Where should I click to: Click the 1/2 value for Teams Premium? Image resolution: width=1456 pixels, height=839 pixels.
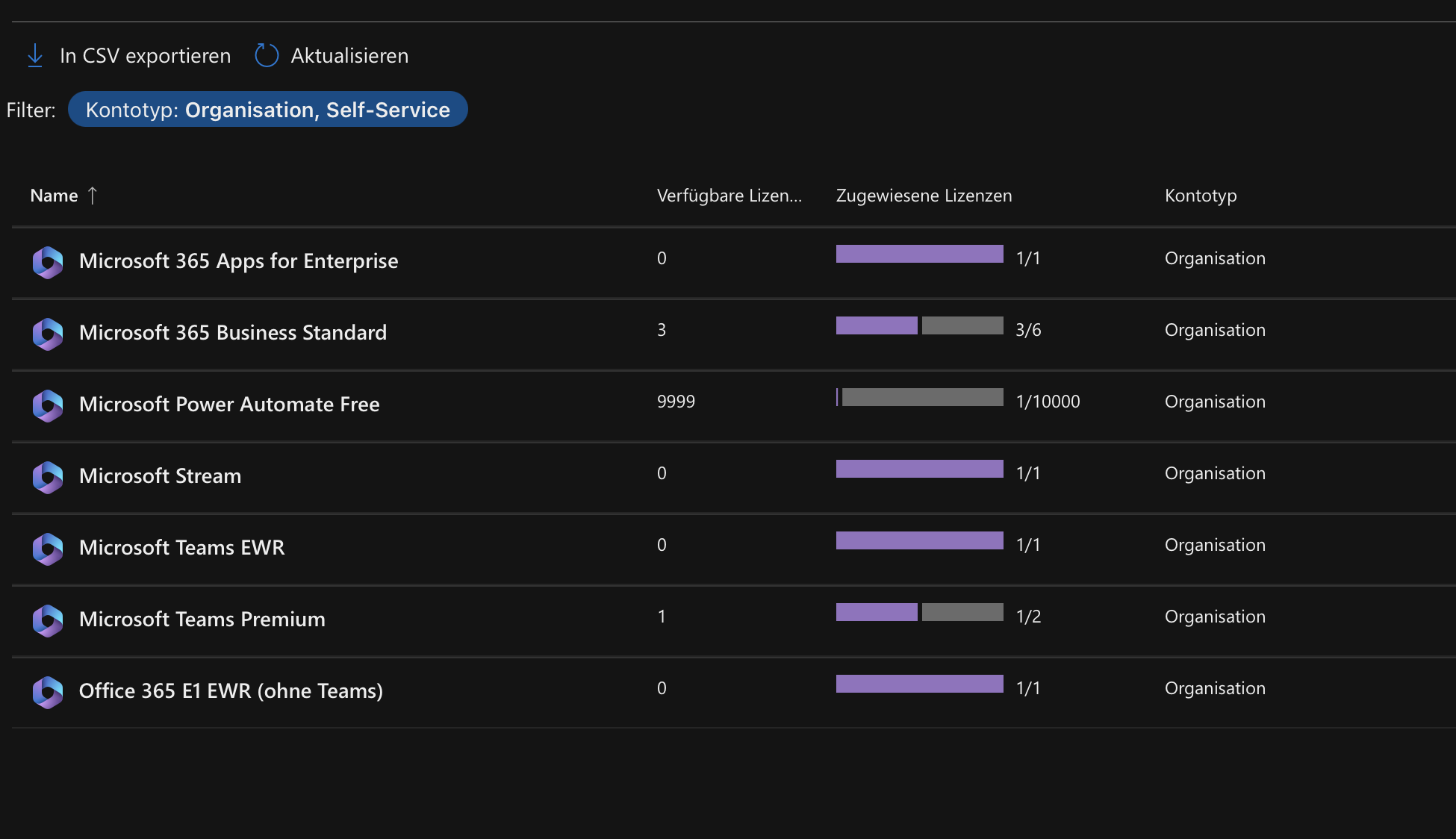click(1028, 617)
